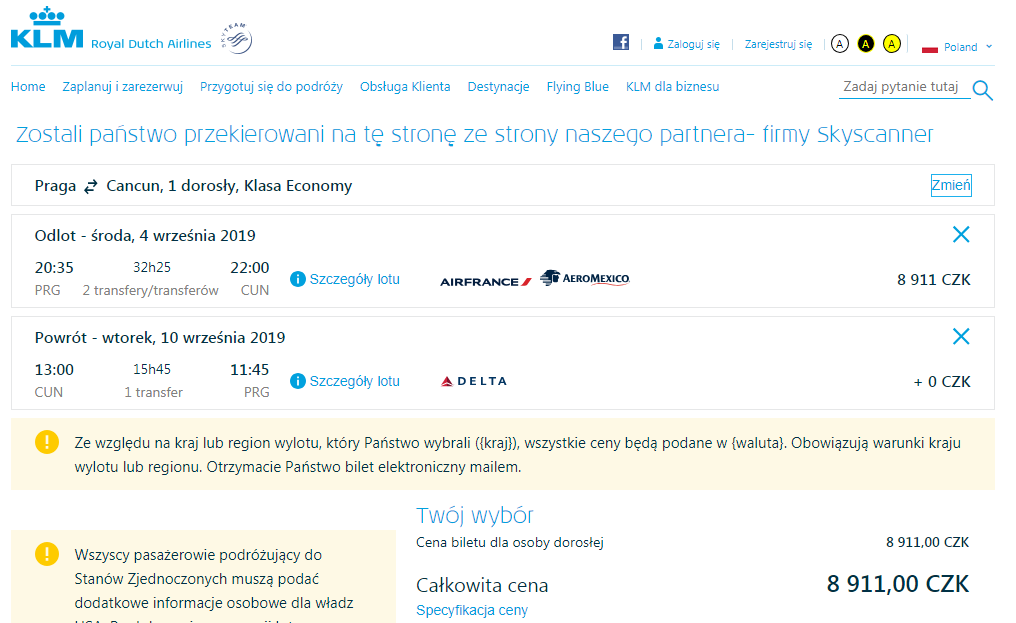Focus the Zadaj pytanie tutaj search field
Screen dimensions: 1016x623
click(x=905, y=87)
